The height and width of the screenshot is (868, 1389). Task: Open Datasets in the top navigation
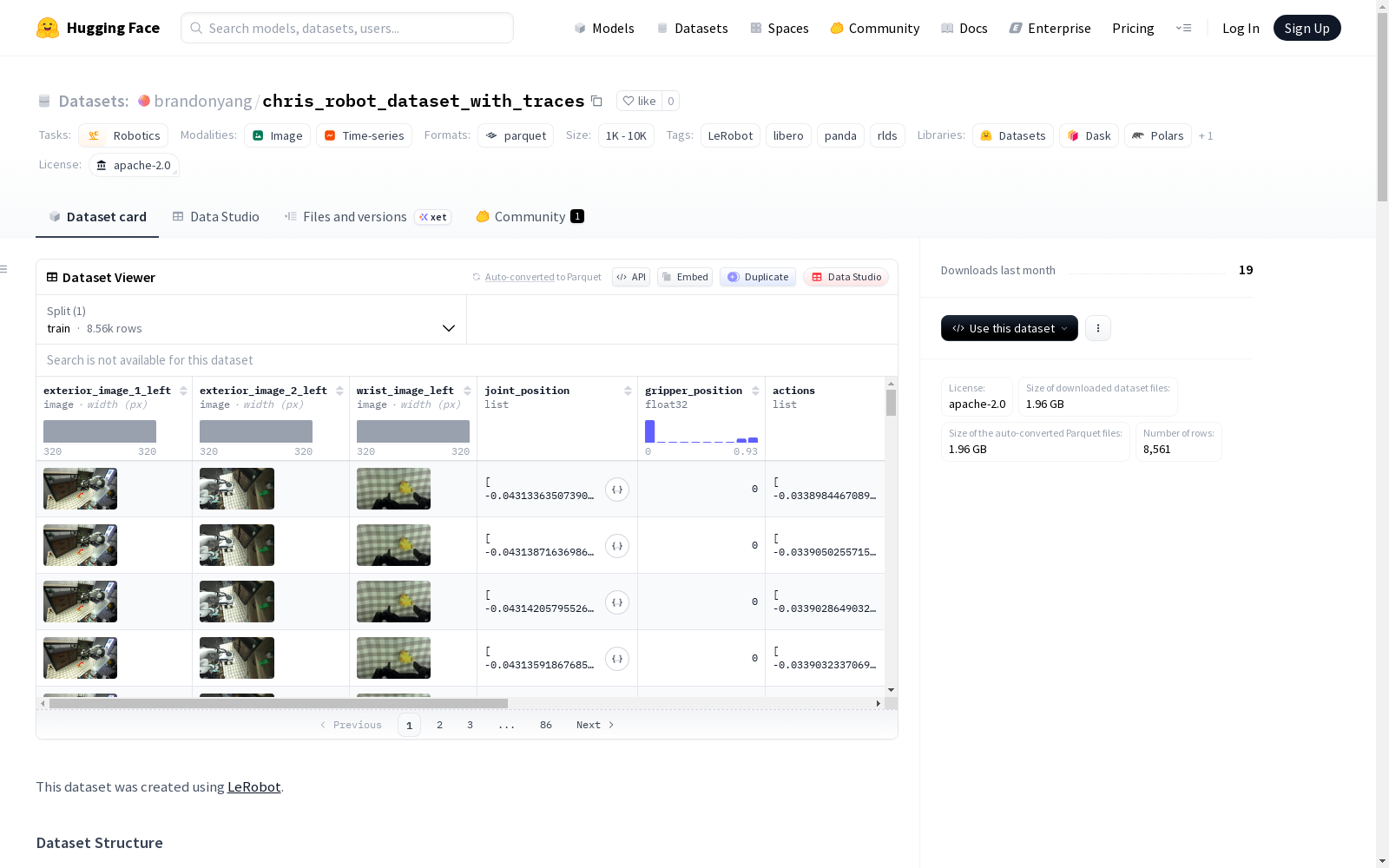tap(692, 28)
